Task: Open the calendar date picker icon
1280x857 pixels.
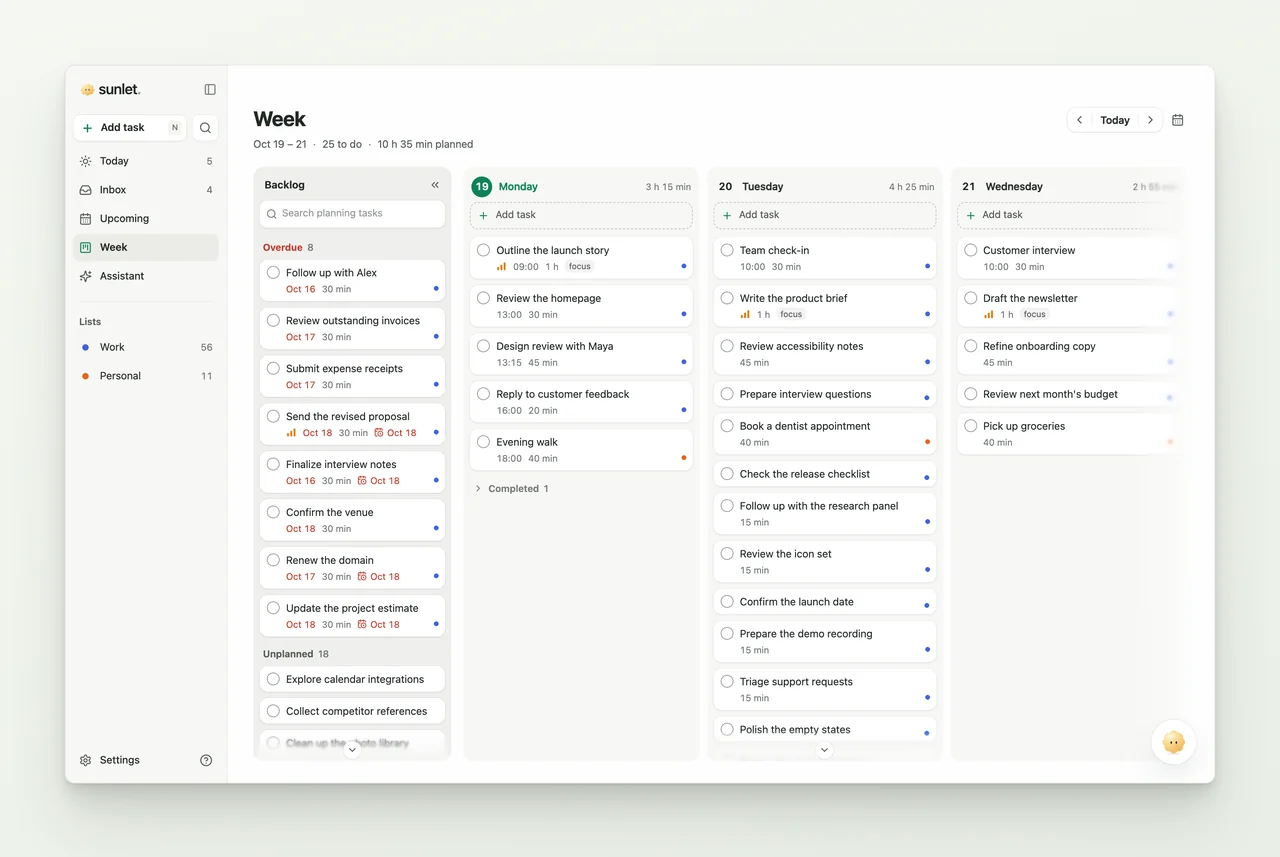Action: [x=1177, y=120]
